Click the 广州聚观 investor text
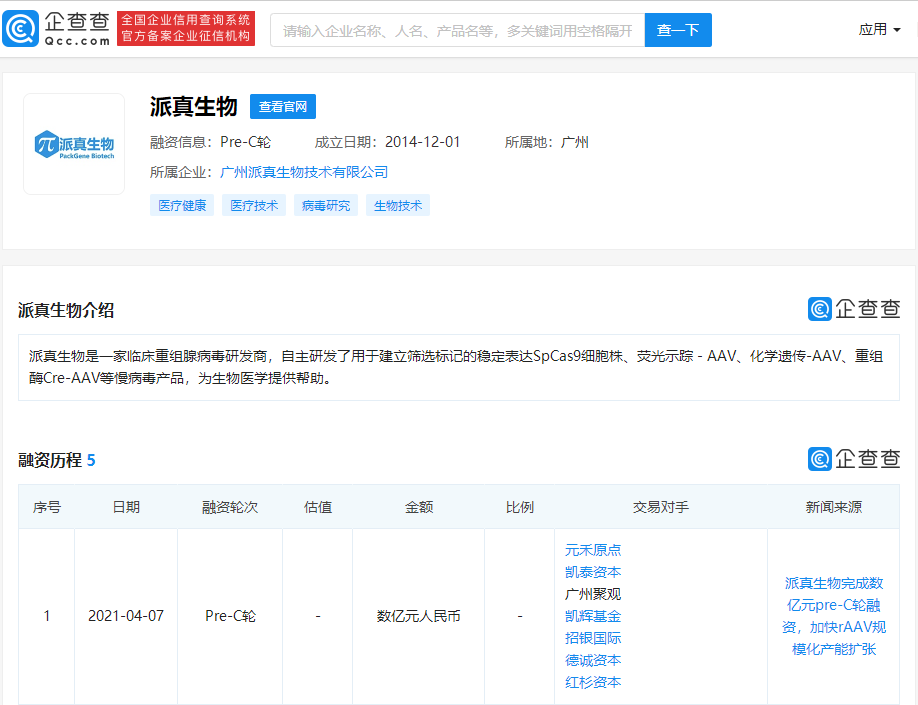 click(593, 594)
